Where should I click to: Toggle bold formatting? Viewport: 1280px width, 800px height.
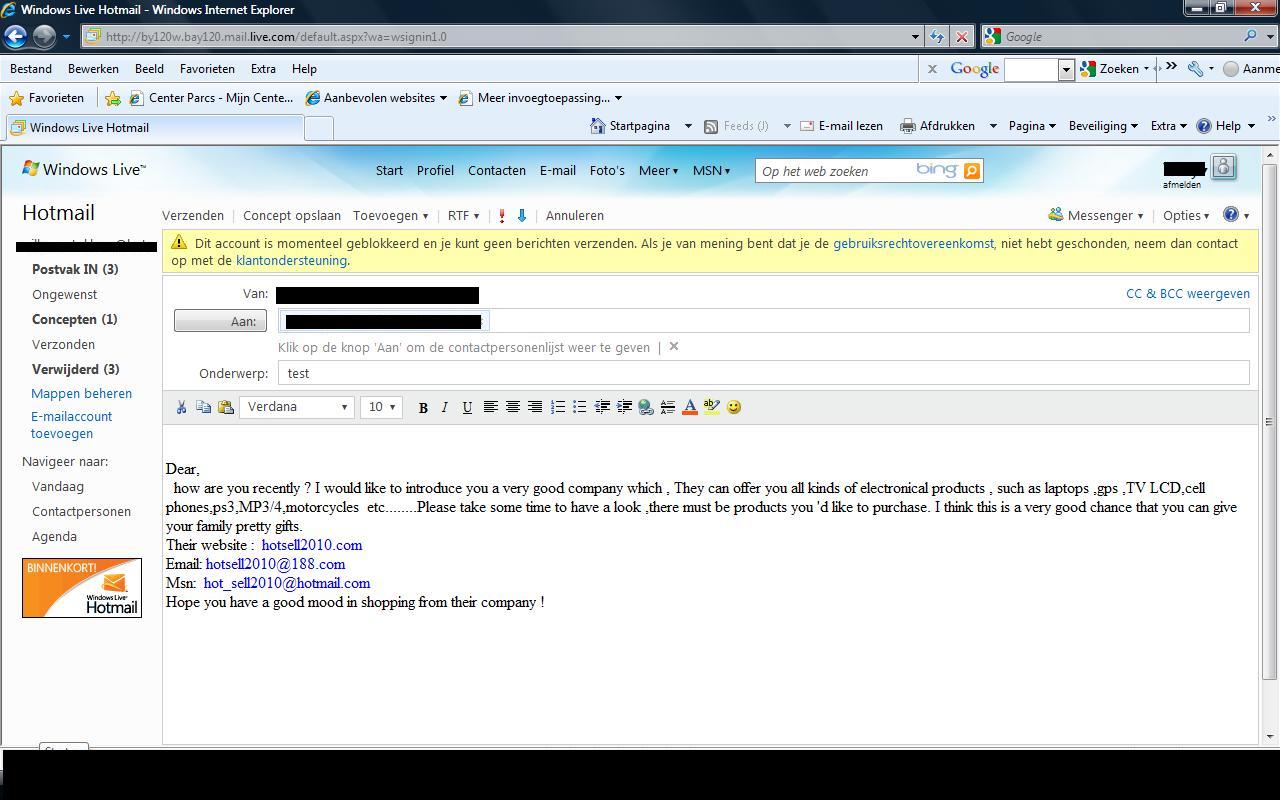pyautogui.click(x=423, y=407)
